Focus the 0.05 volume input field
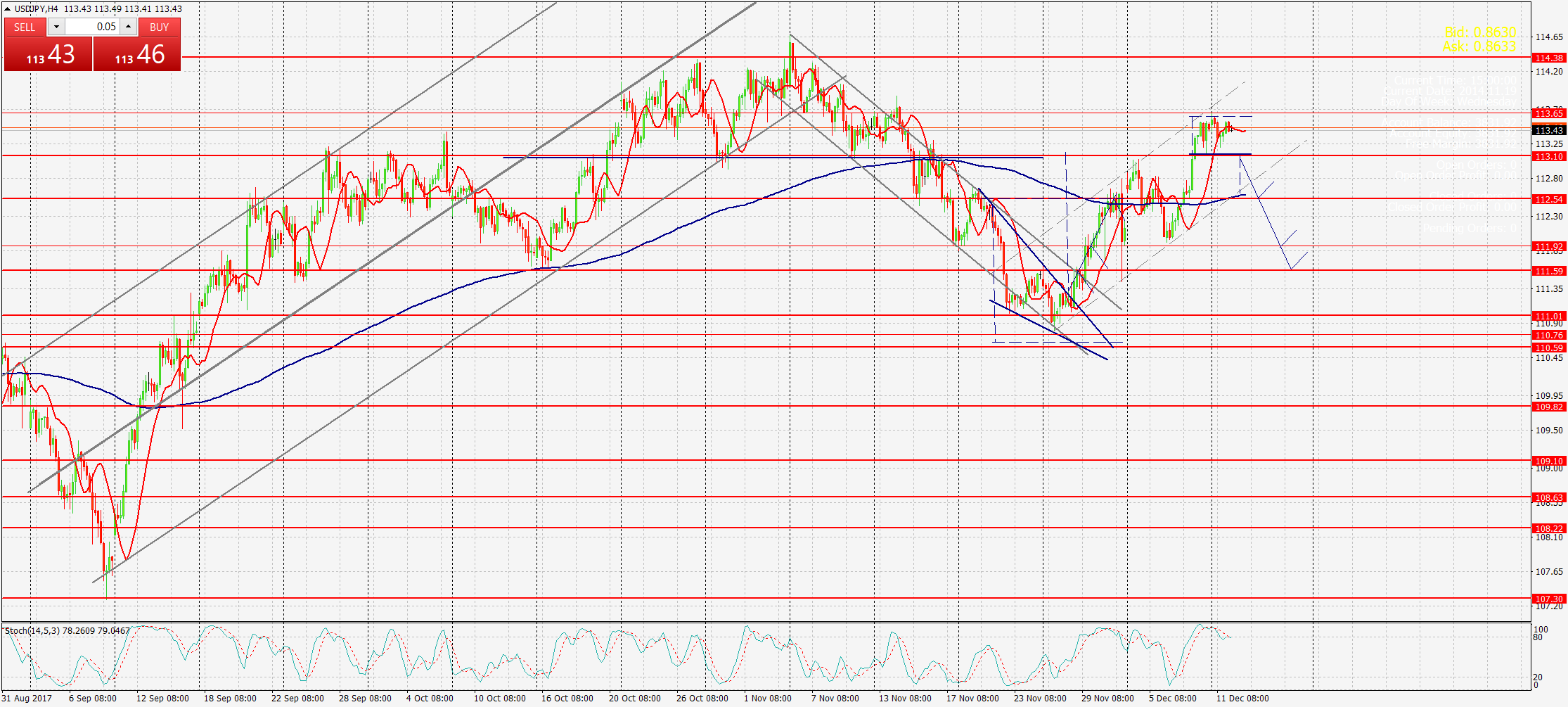The width and height of the screenshot is (1568, 707). (x=93, y=27)
